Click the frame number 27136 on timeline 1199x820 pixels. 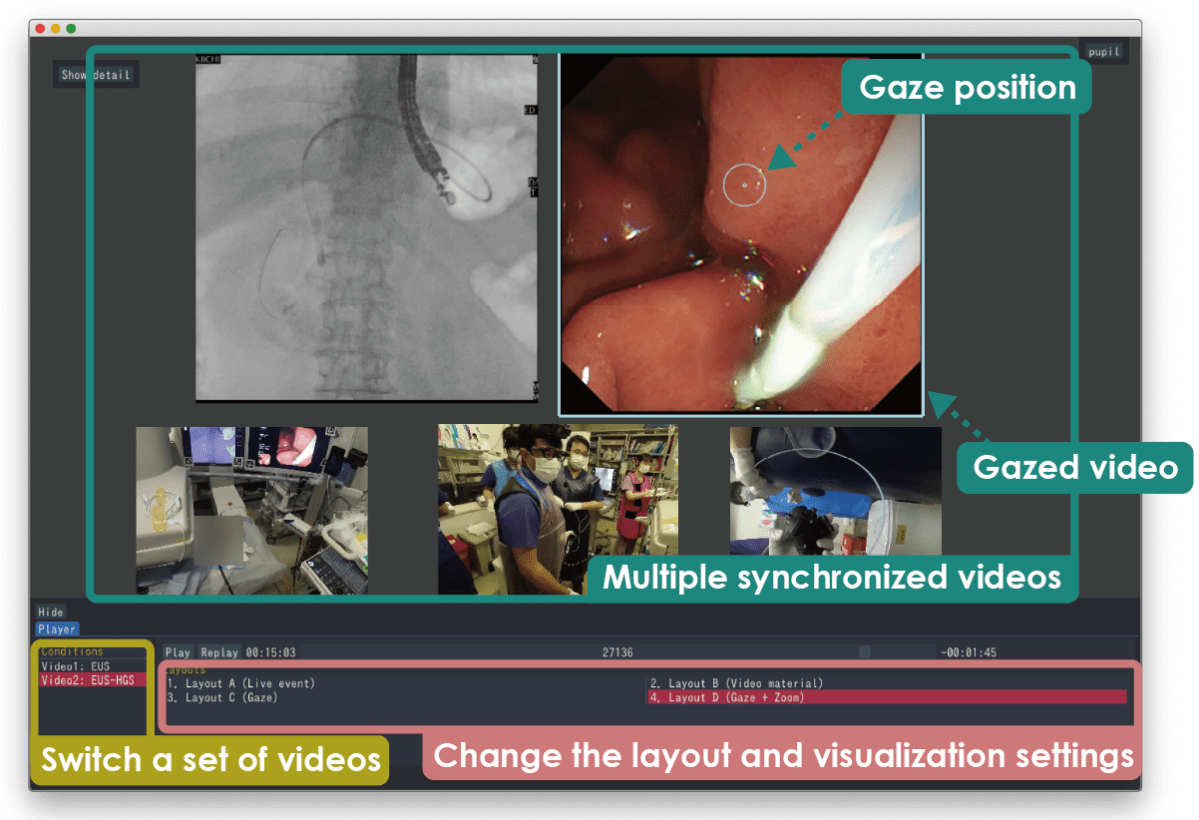[617, 653]
